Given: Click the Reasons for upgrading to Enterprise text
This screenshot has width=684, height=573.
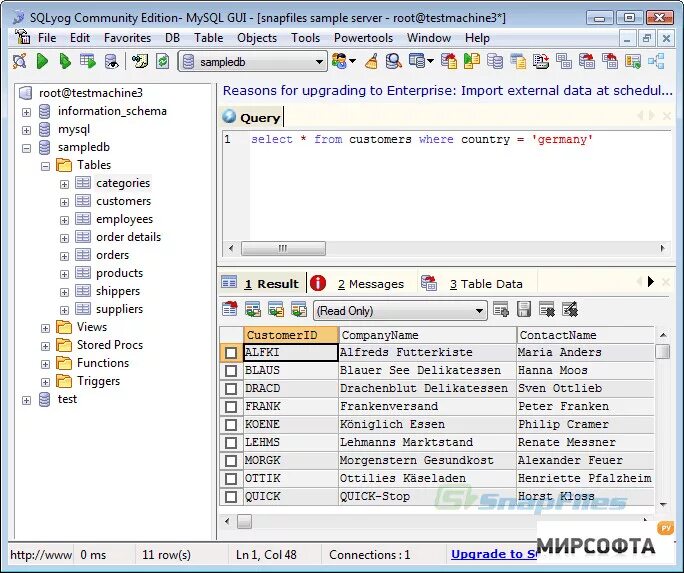Looking at the screenshot, I should pyautogui.click(x=448, y=91).
